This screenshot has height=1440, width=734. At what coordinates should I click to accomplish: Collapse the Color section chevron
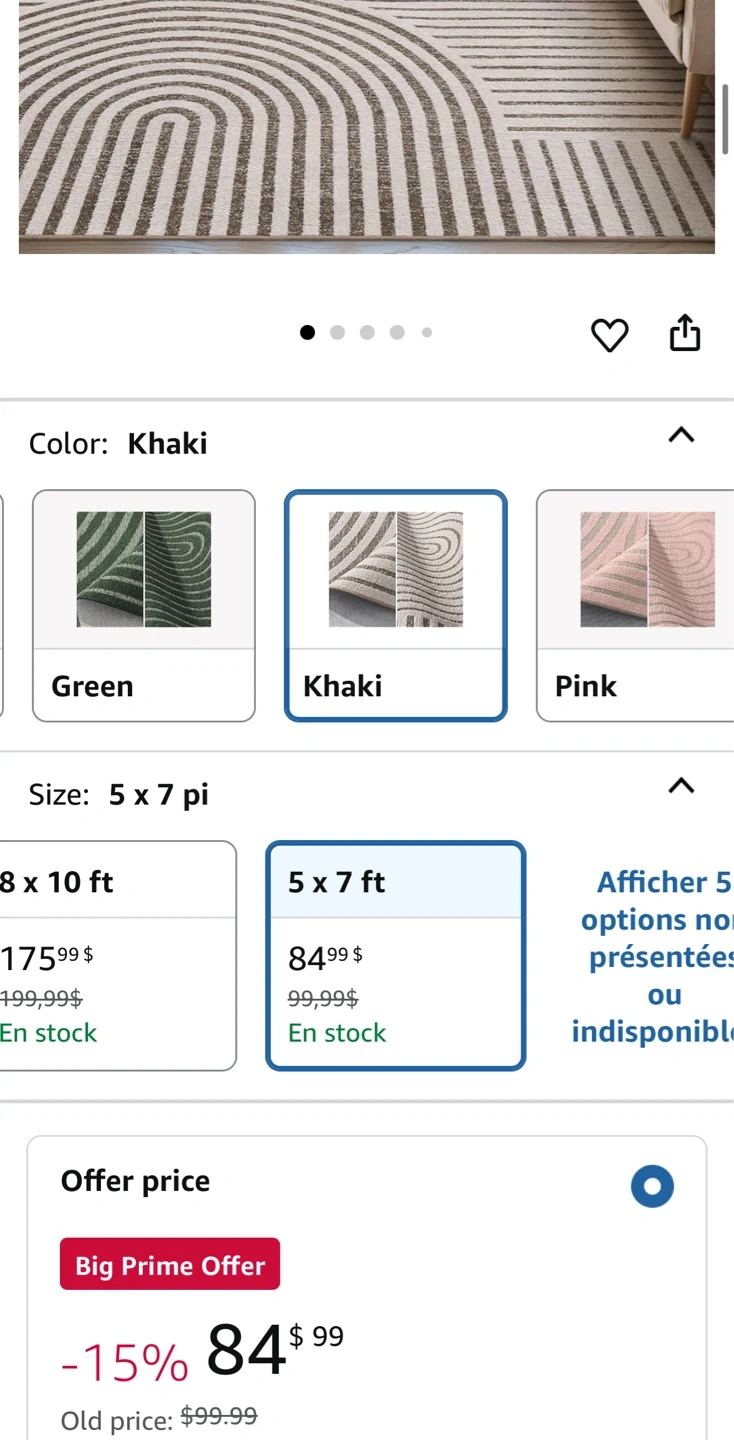[x=681, y=435]
